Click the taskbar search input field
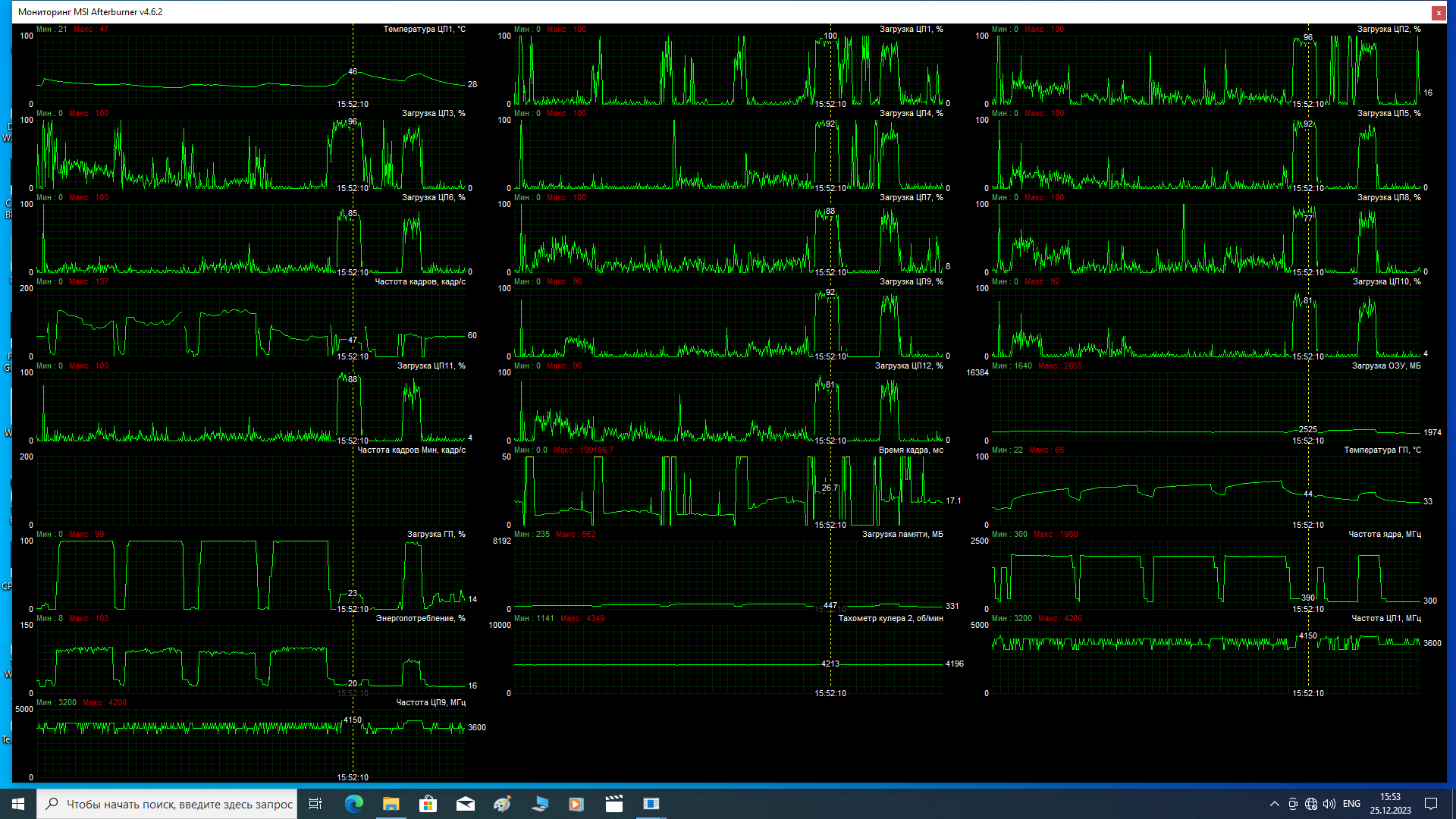 coord(178,804)
